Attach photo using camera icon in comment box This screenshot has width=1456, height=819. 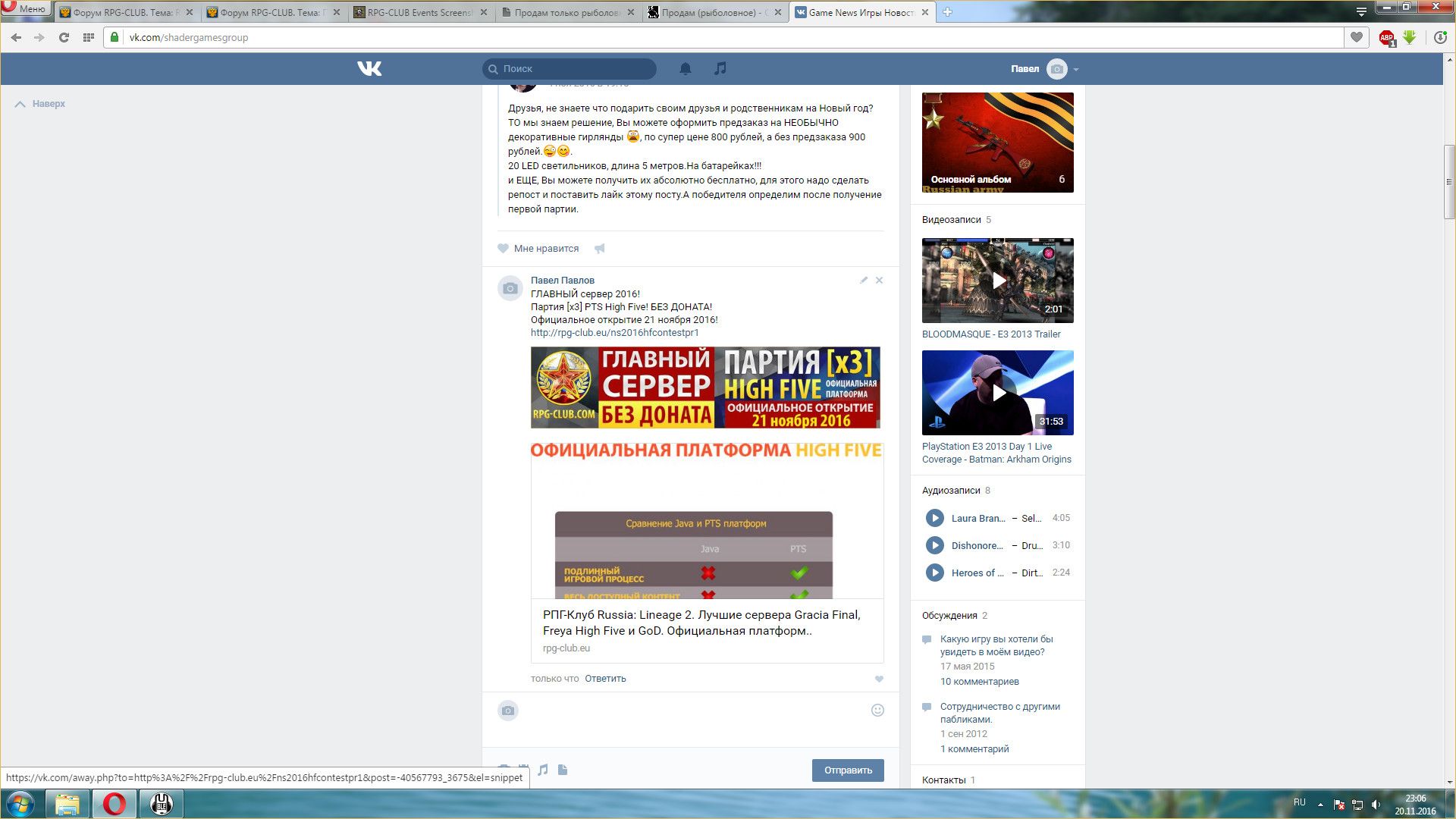tap(508, 711)
